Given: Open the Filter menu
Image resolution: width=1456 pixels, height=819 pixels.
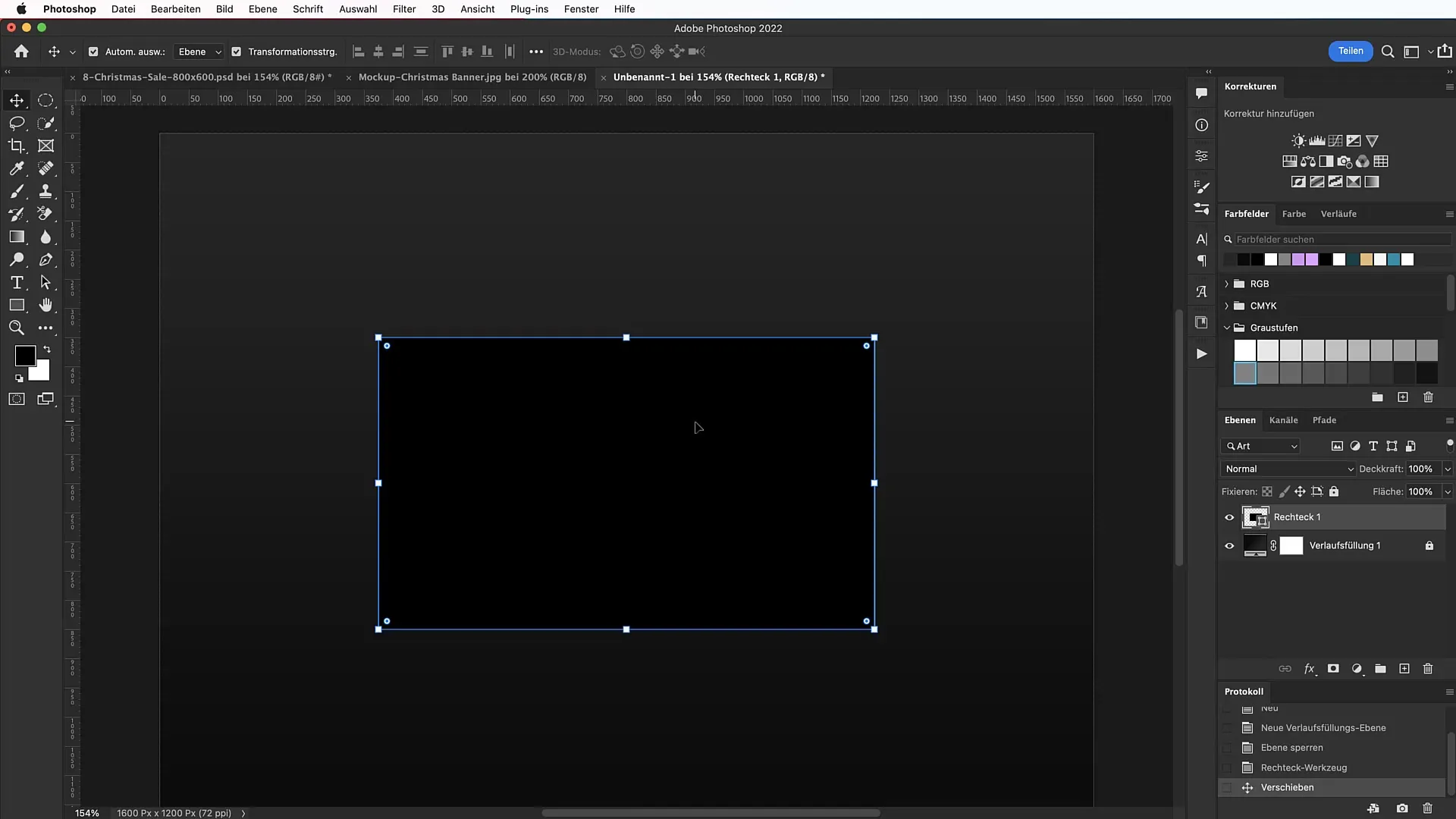Looking at the screenshot, I should click(404, 9).
